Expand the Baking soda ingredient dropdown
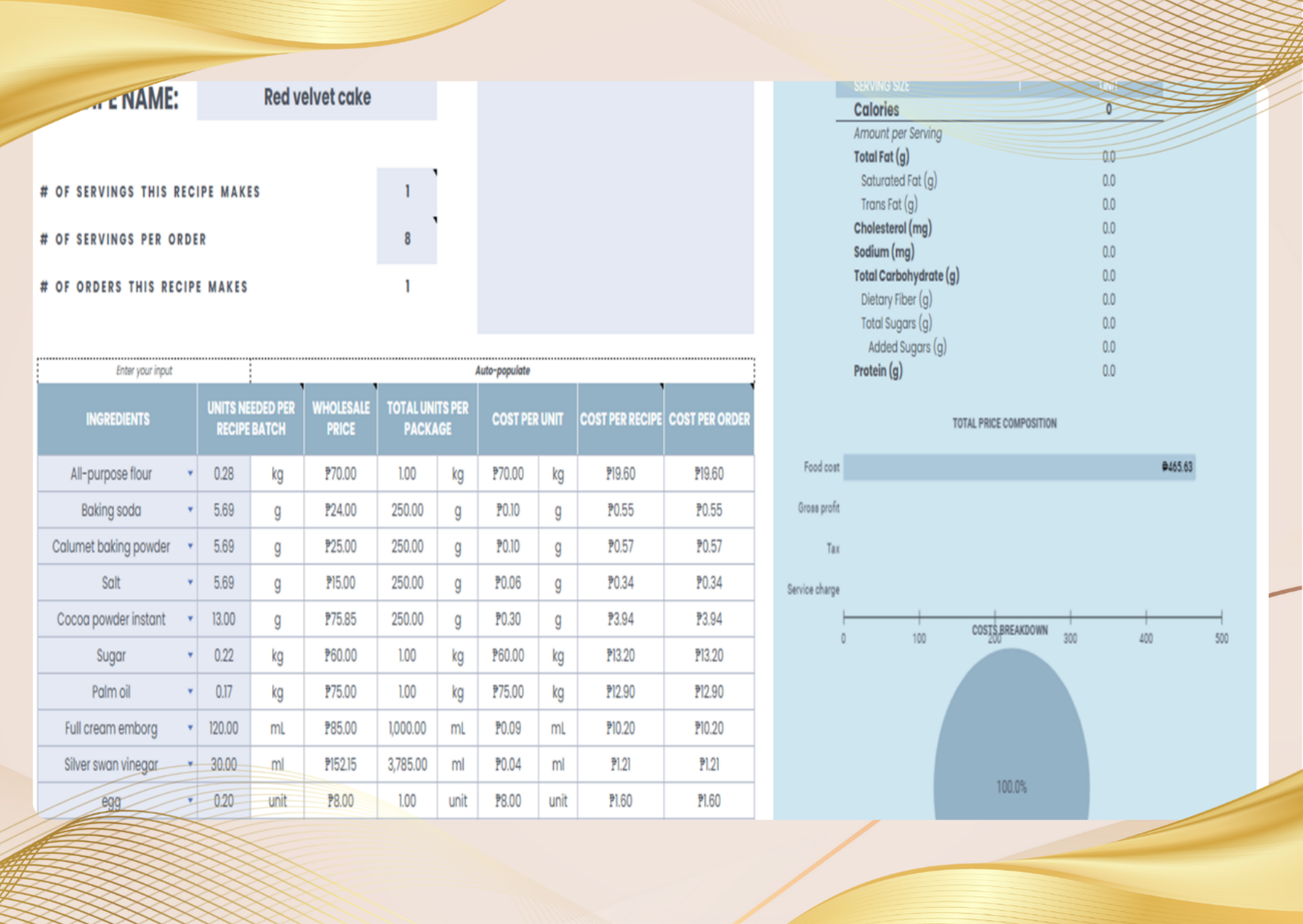The width and height of the screenshot is (1303, 924). (190, 510)
